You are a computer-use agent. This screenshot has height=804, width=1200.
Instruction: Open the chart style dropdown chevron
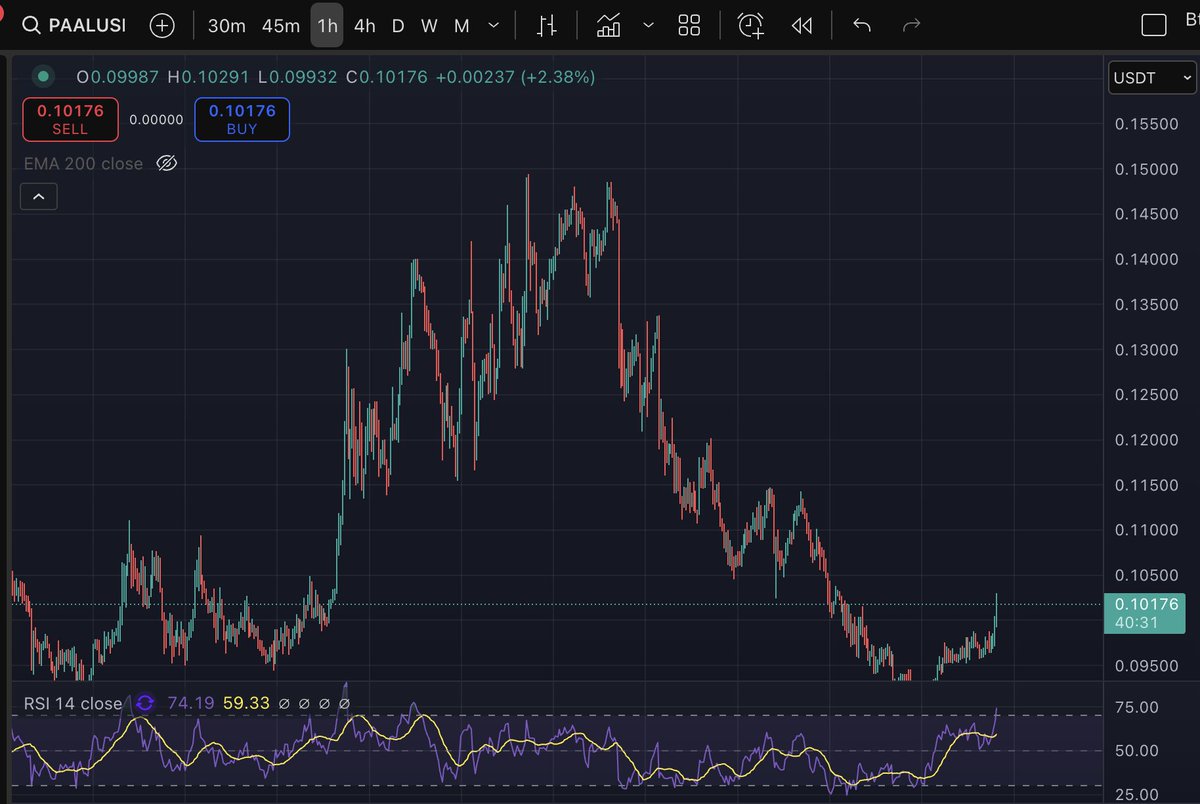tap(648, 26)
